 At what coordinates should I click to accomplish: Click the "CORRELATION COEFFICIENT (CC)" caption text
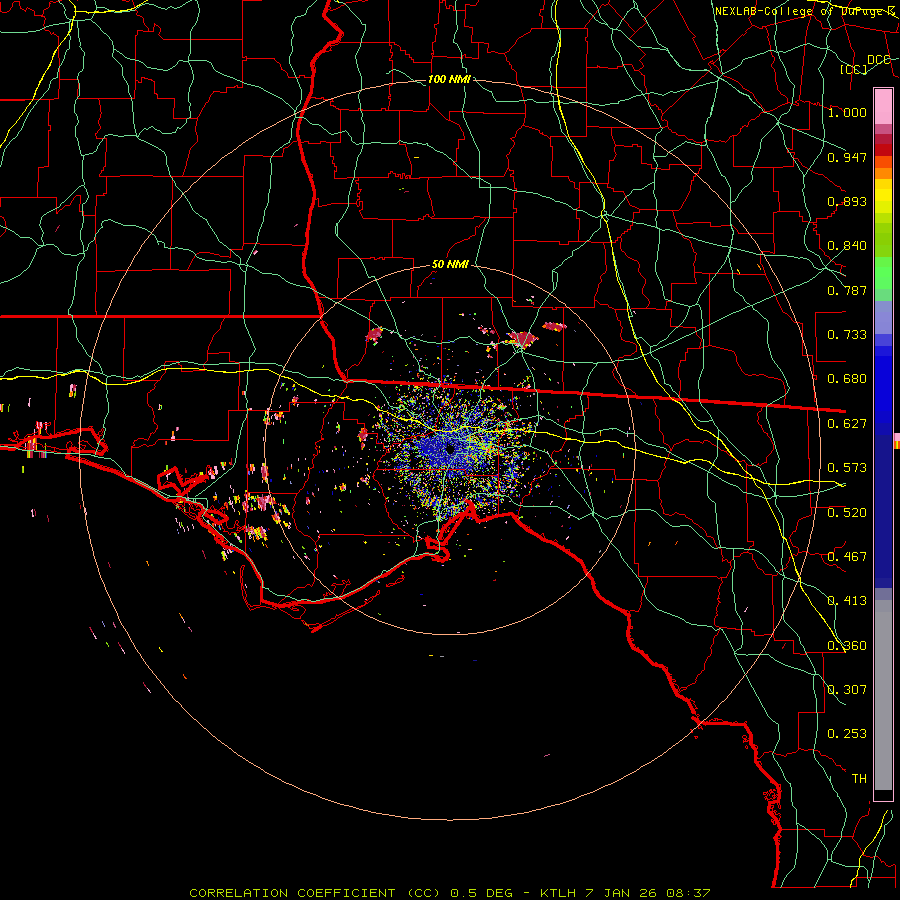click(315, 893)
